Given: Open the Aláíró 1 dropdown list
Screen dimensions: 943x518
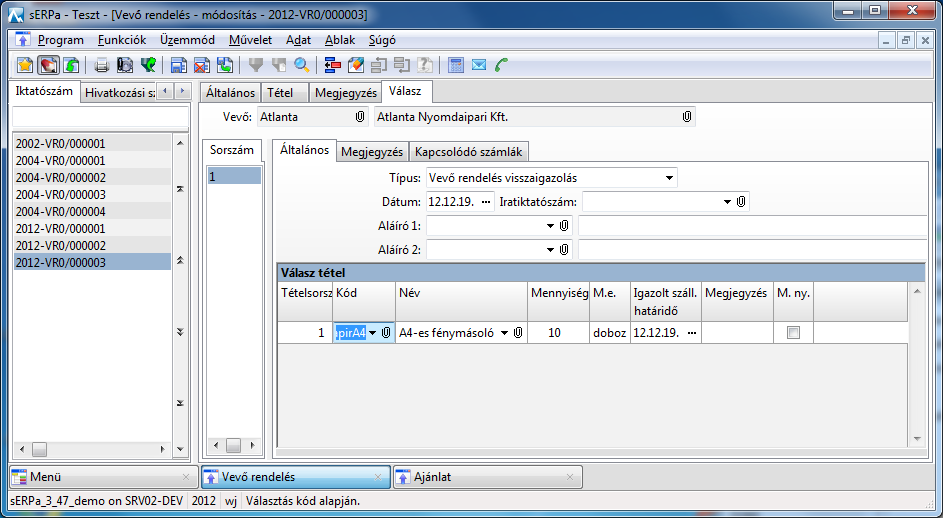Looking at the screenshot, I should point(550,226).
